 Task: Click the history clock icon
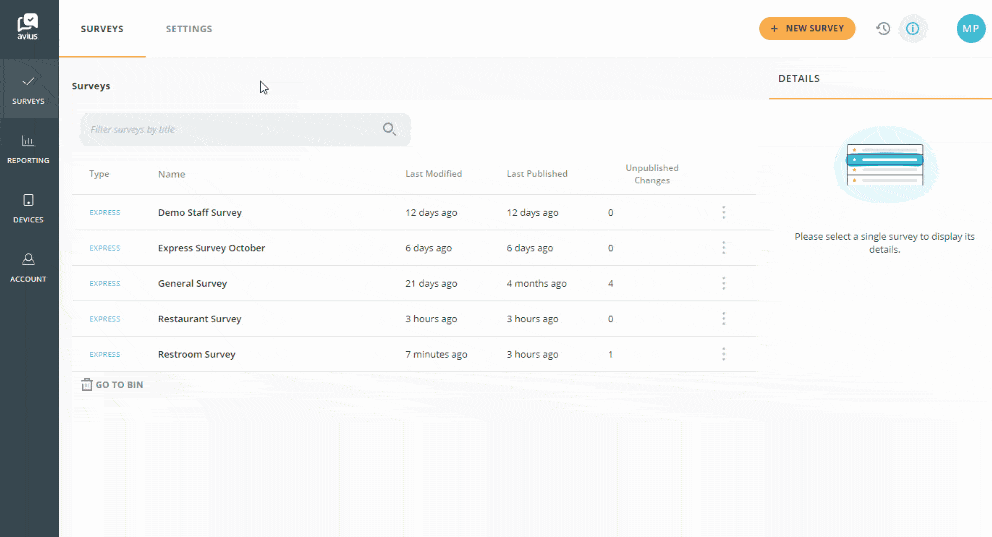[883, 29]
